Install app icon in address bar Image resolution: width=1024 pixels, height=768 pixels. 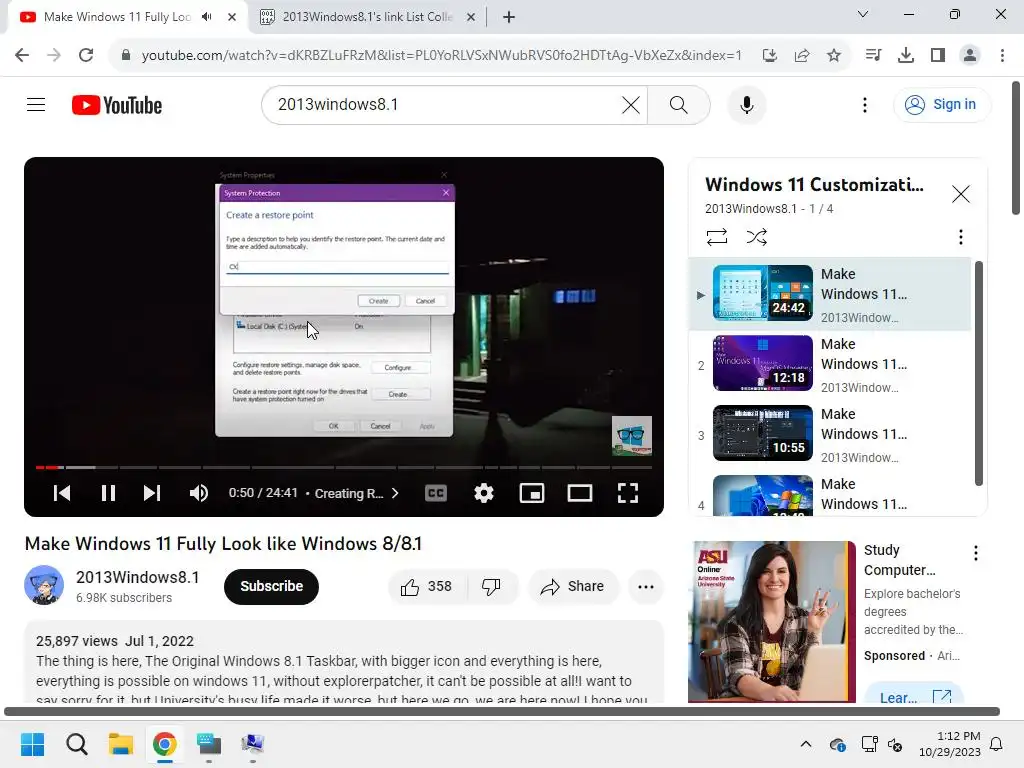(769, 55)
